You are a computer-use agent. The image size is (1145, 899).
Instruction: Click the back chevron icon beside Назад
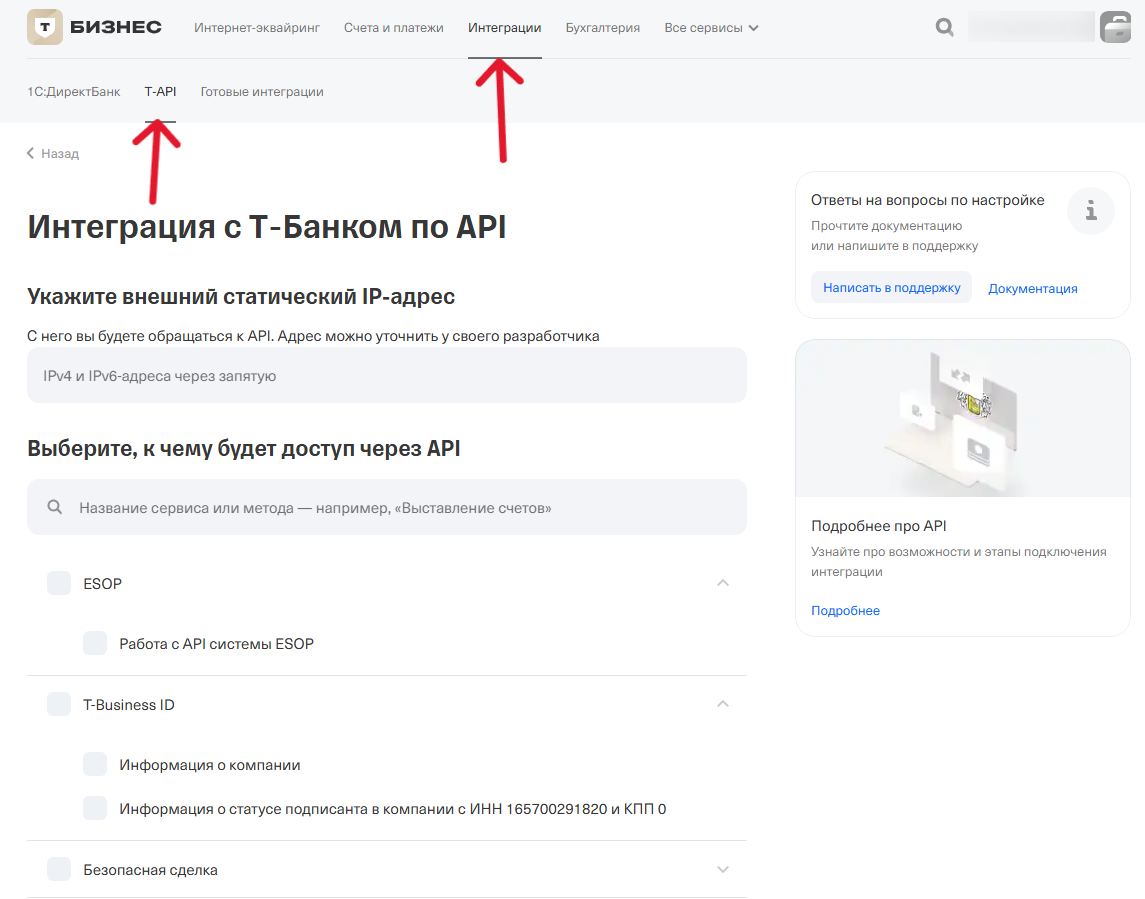point(31,153)
